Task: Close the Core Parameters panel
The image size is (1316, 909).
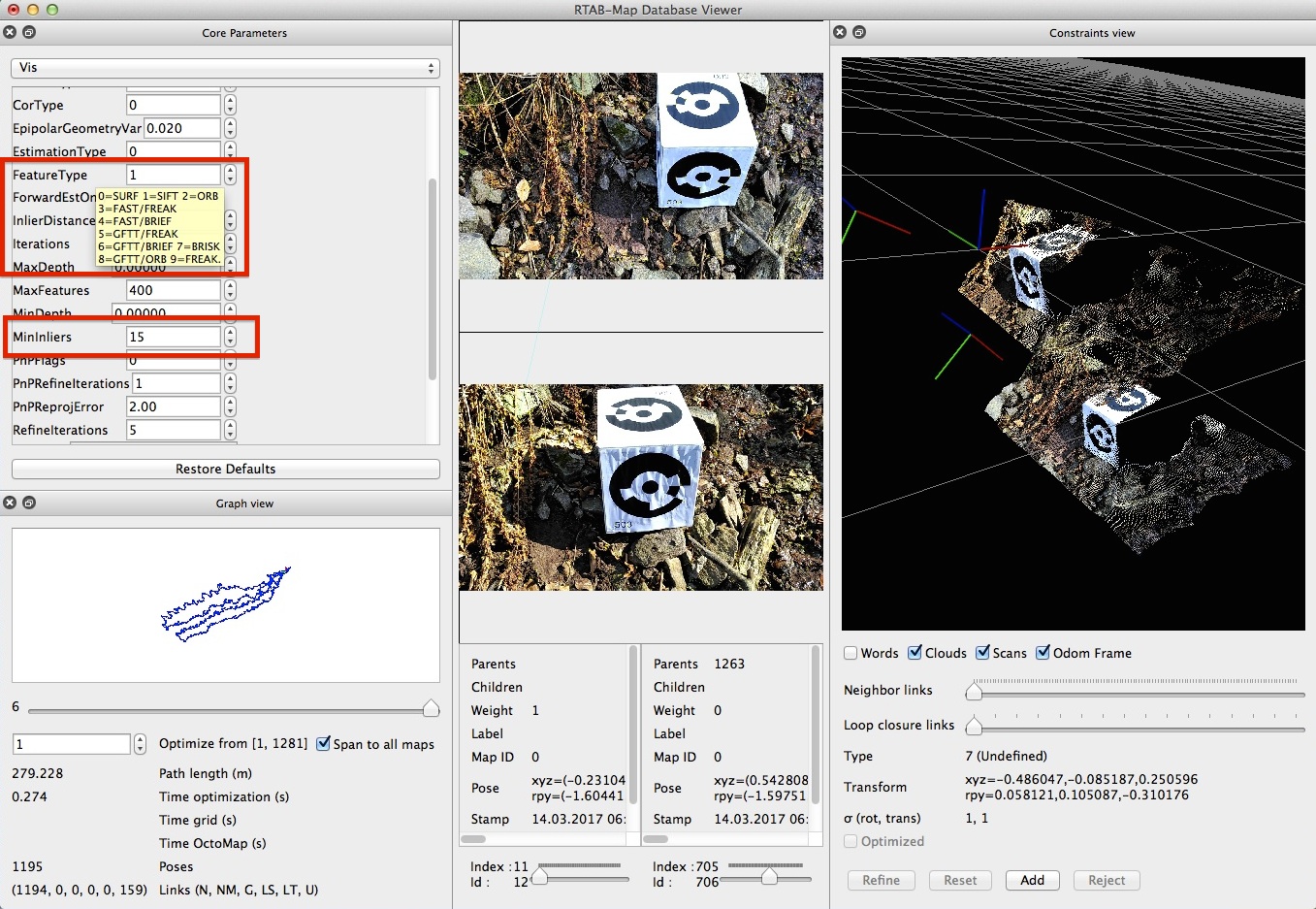Action: (10, 32)
